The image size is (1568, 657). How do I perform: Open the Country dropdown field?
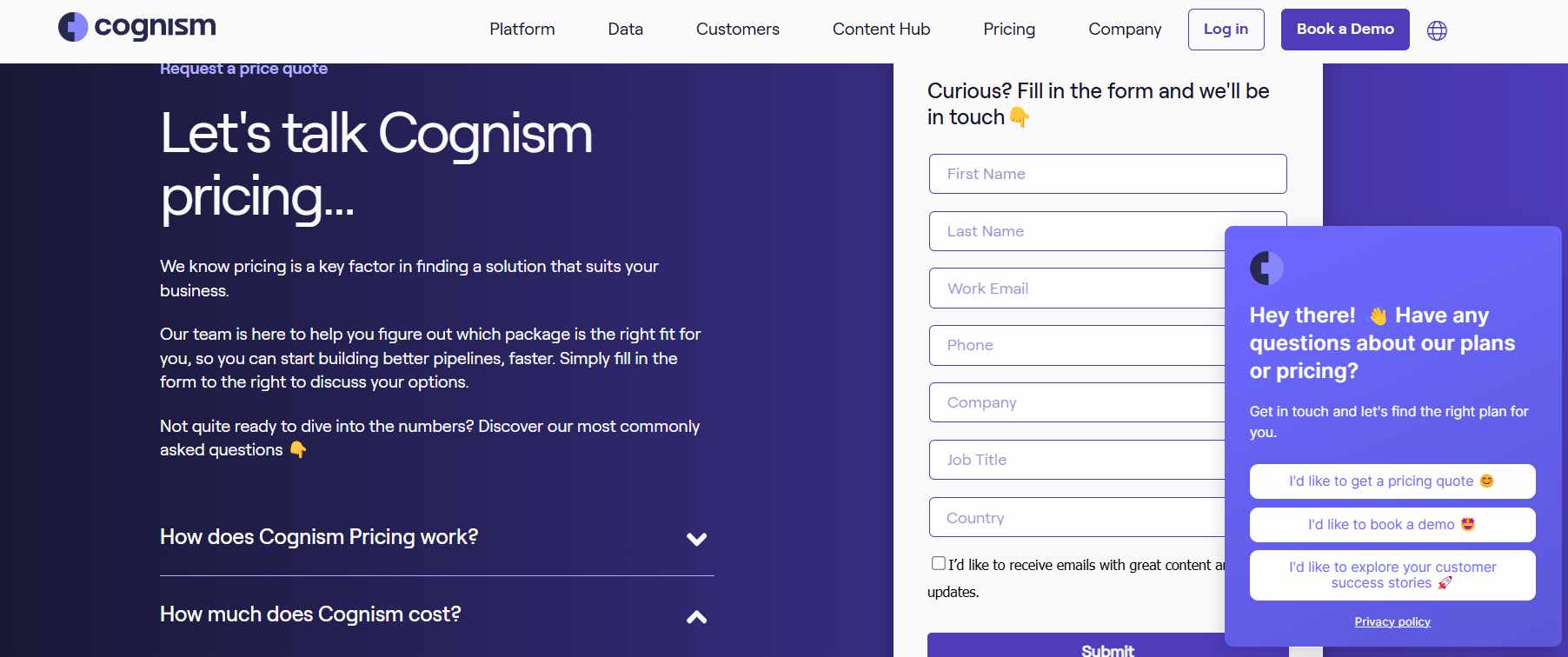click(1077, 517)
